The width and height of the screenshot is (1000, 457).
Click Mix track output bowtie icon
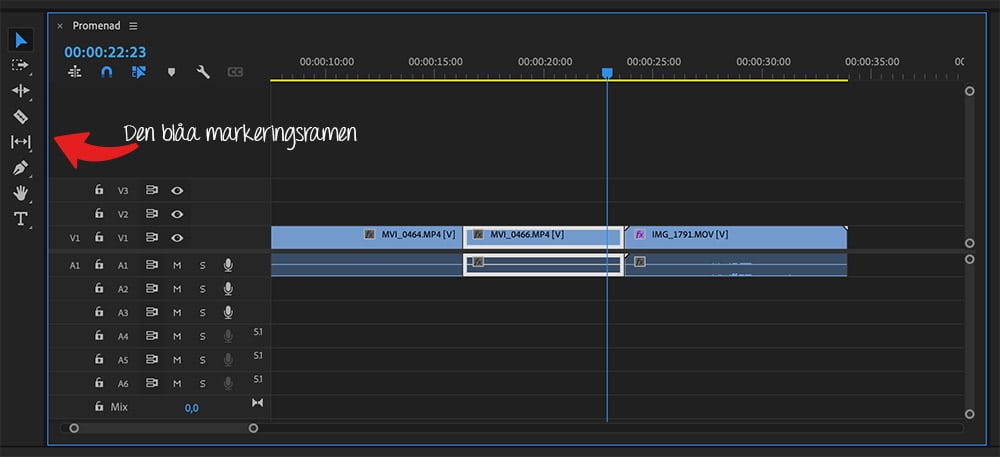coord(257,403)
